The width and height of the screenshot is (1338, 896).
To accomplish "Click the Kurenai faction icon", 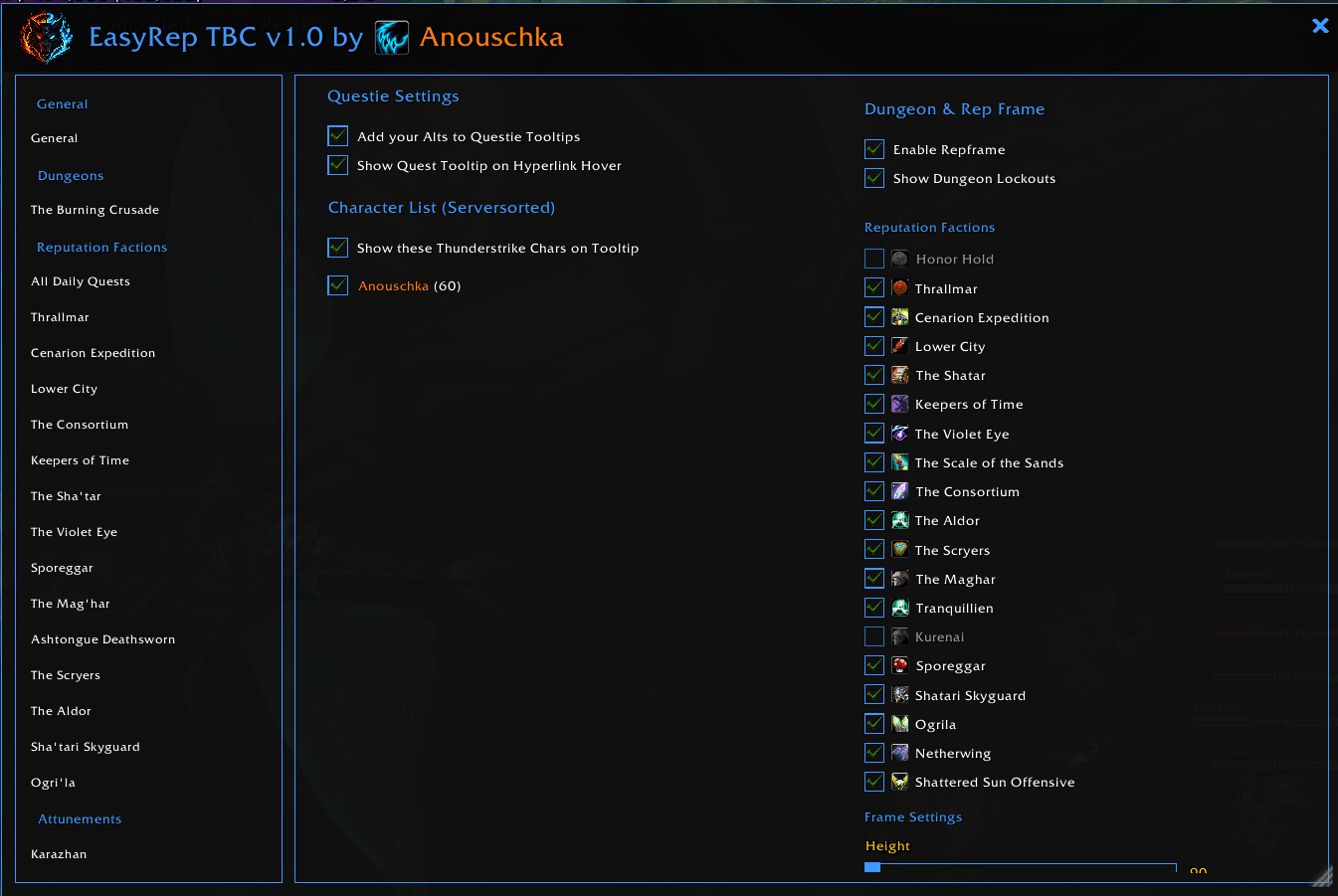I will [x=900, y=636].
